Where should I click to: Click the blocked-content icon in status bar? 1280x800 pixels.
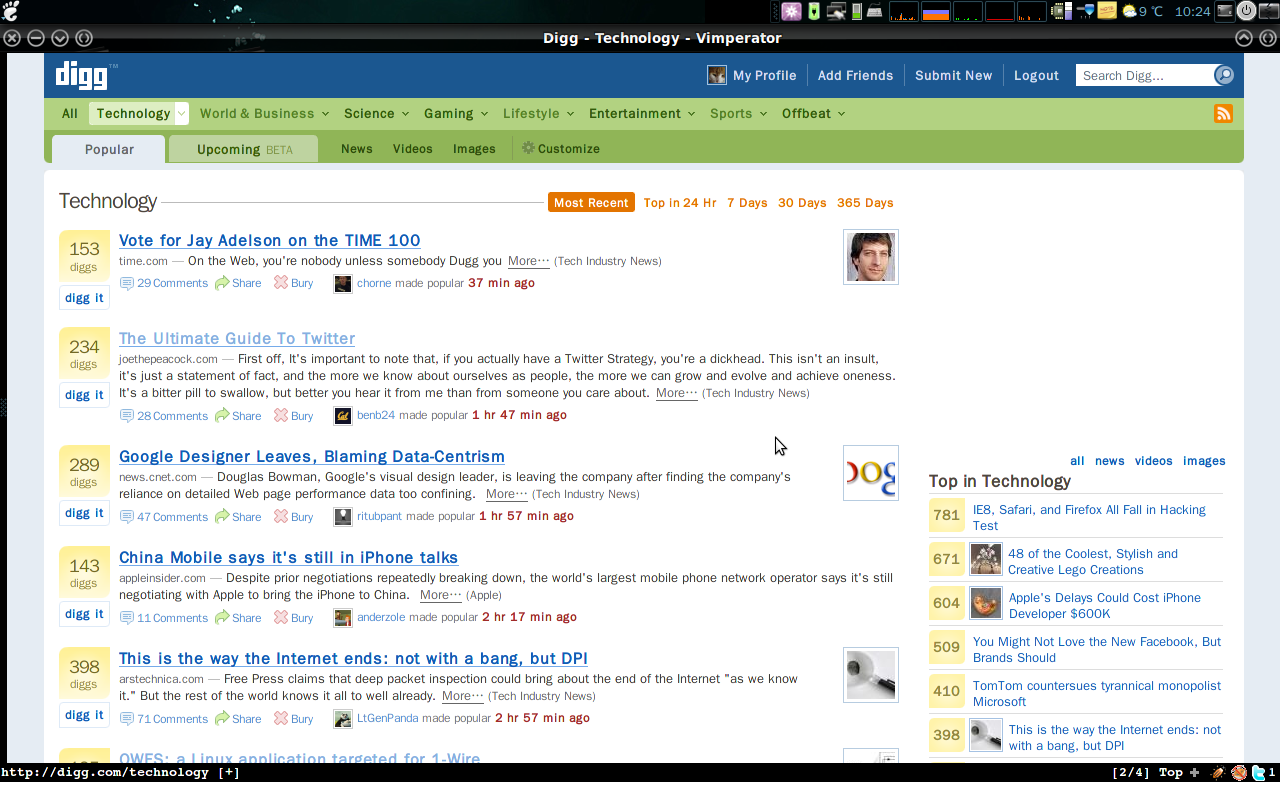[x=1238, y=772]
